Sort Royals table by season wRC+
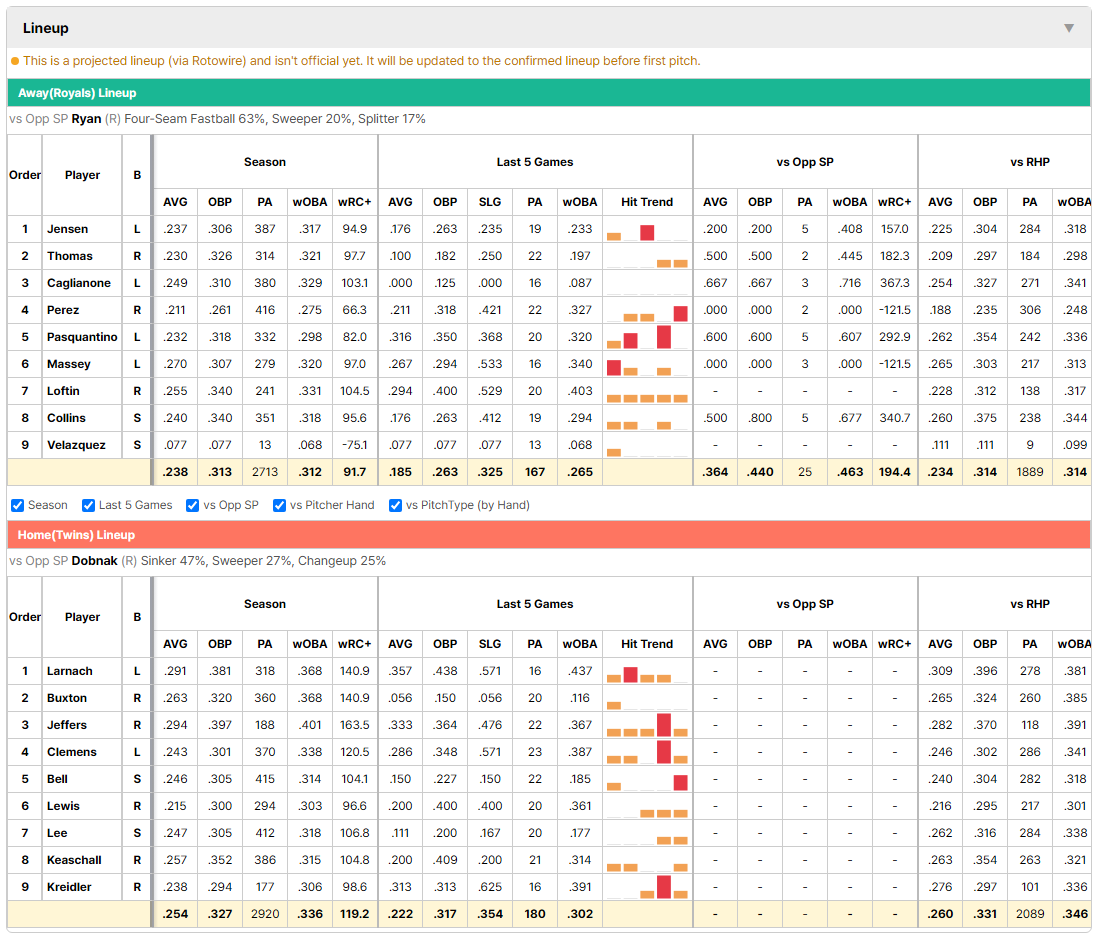Image resolution: width=1098 pixels, height=939 pixels. 354,202
